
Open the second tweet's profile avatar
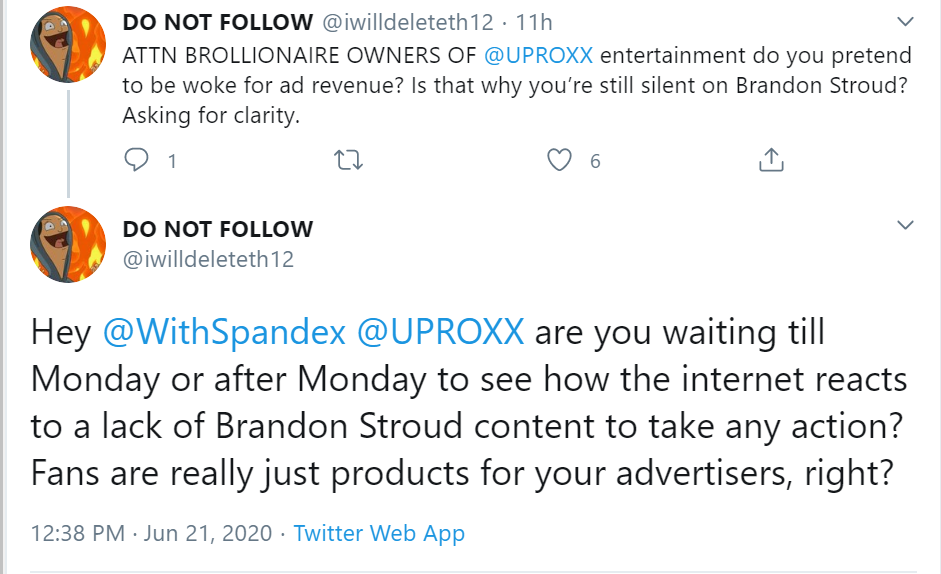coord(69,244)
